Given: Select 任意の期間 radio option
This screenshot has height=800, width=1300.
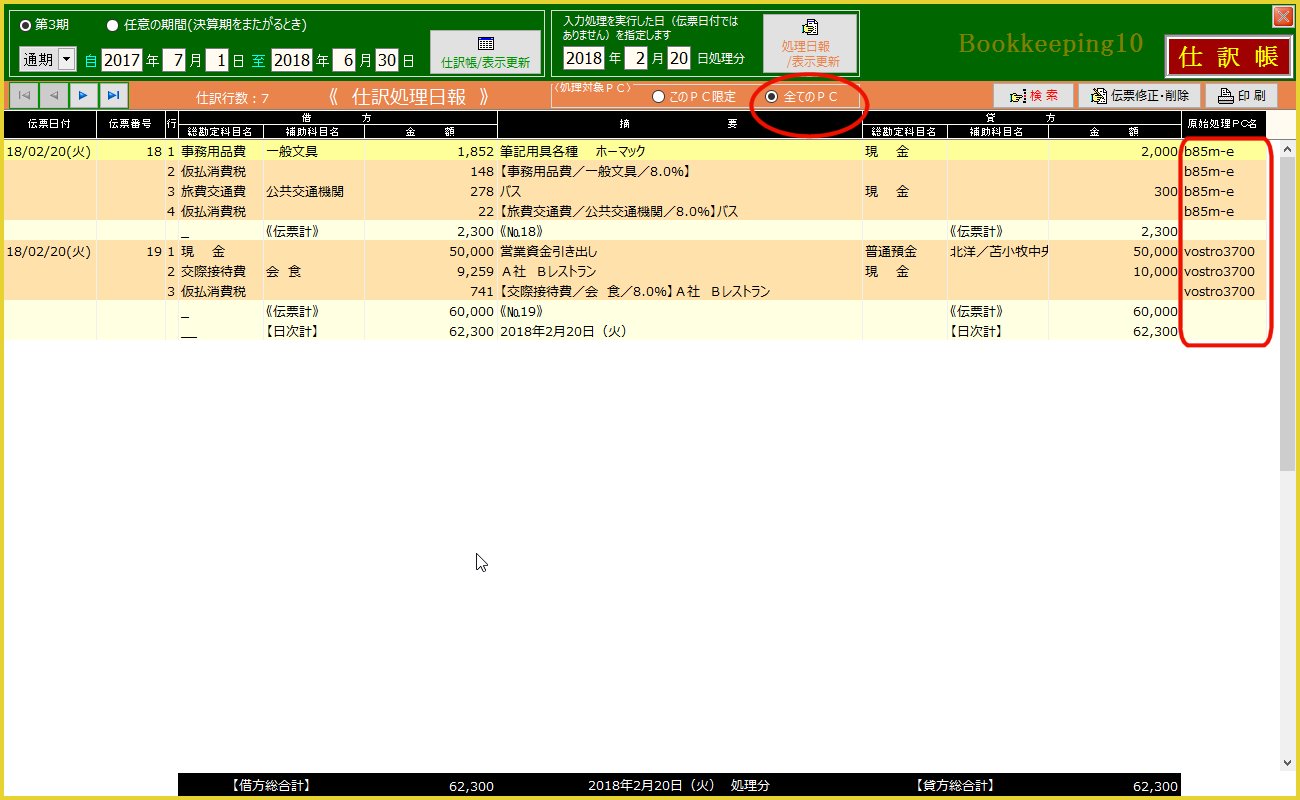Looking at the screenshot, I should (113, 25).
